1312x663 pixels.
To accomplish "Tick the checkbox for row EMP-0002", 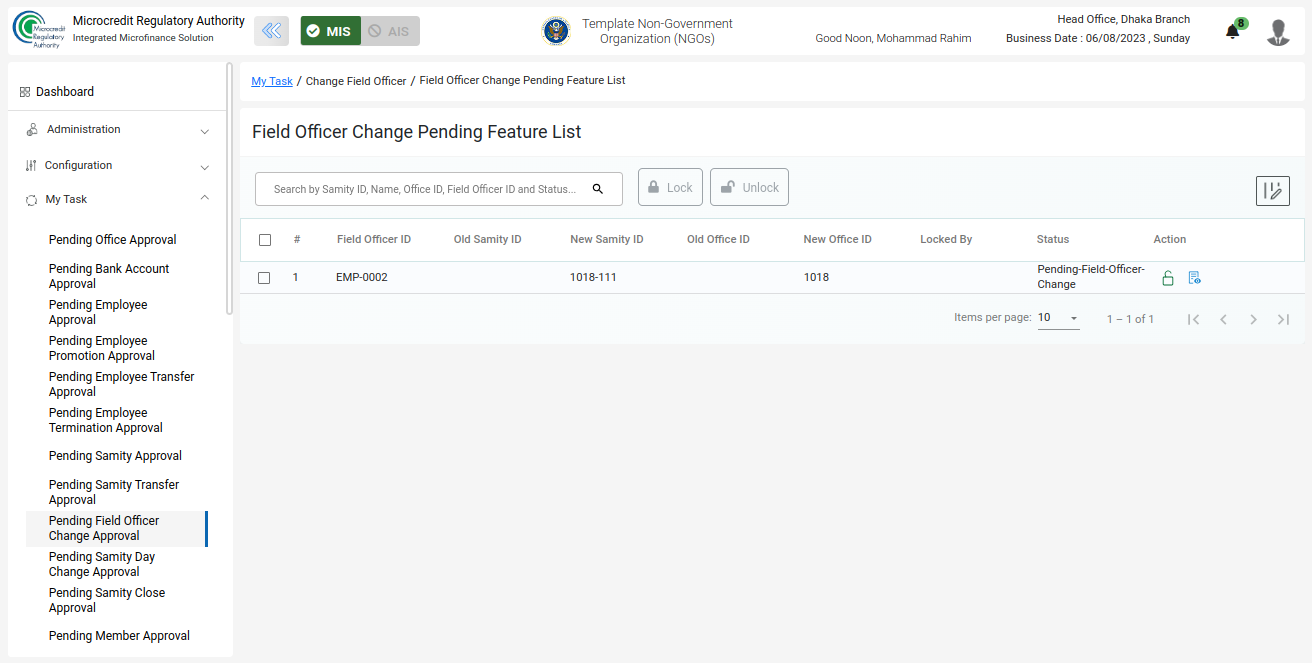I will click(x=264, y=278).
